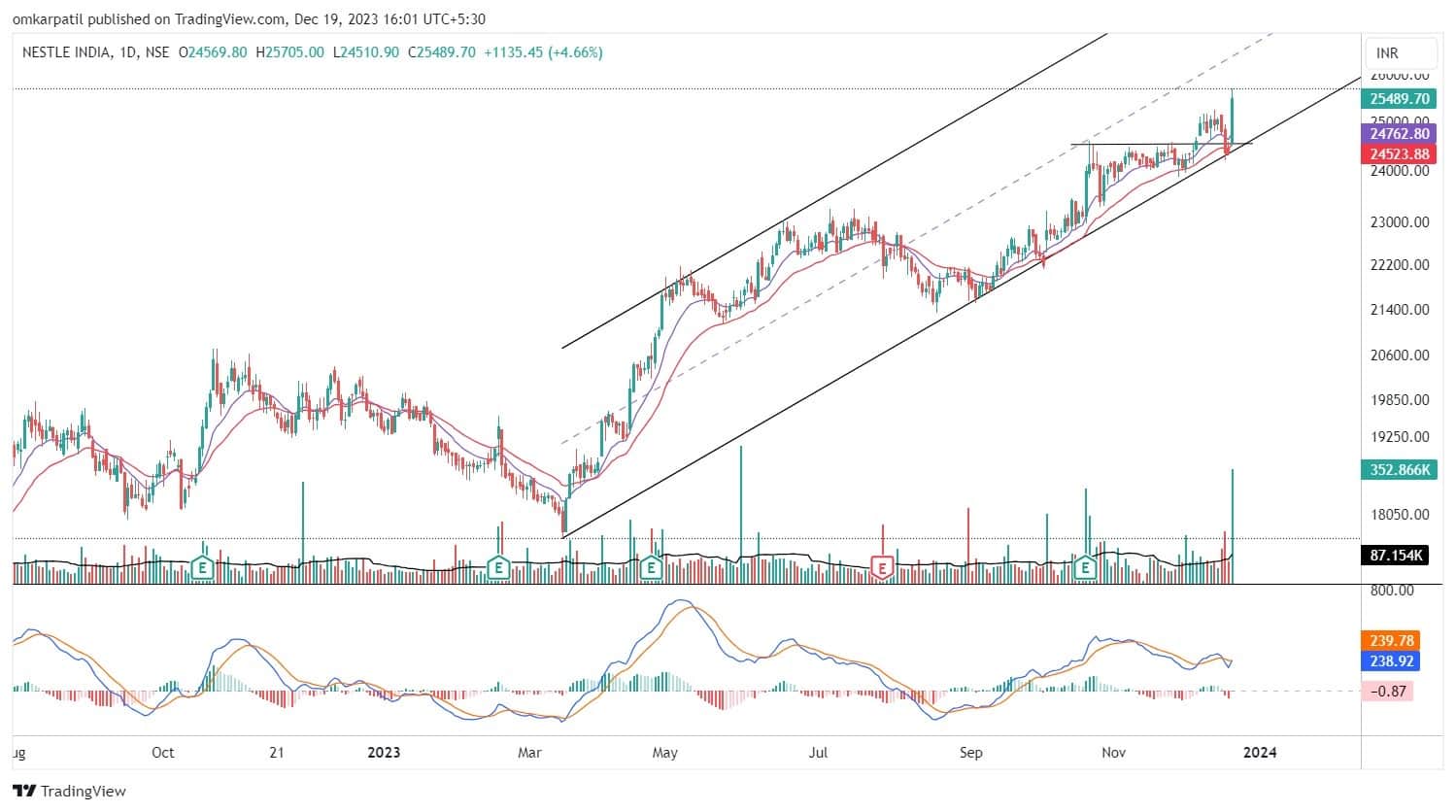
Task: Open the earnings E marker before March 2023
Action: click(x=498, y=566)
